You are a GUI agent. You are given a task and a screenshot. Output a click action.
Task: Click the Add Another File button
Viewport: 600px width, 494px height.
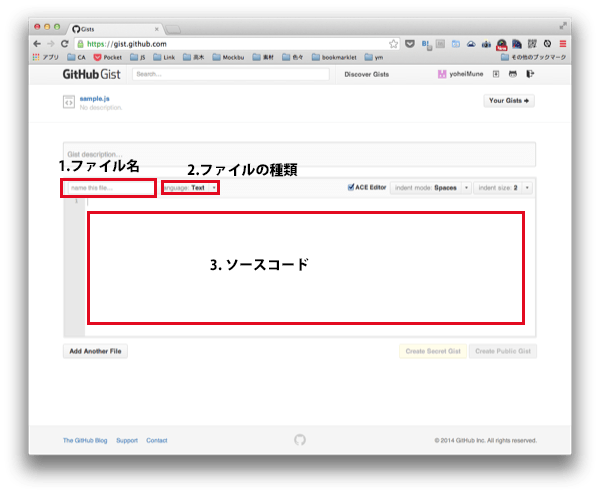(x=95, y=351)
